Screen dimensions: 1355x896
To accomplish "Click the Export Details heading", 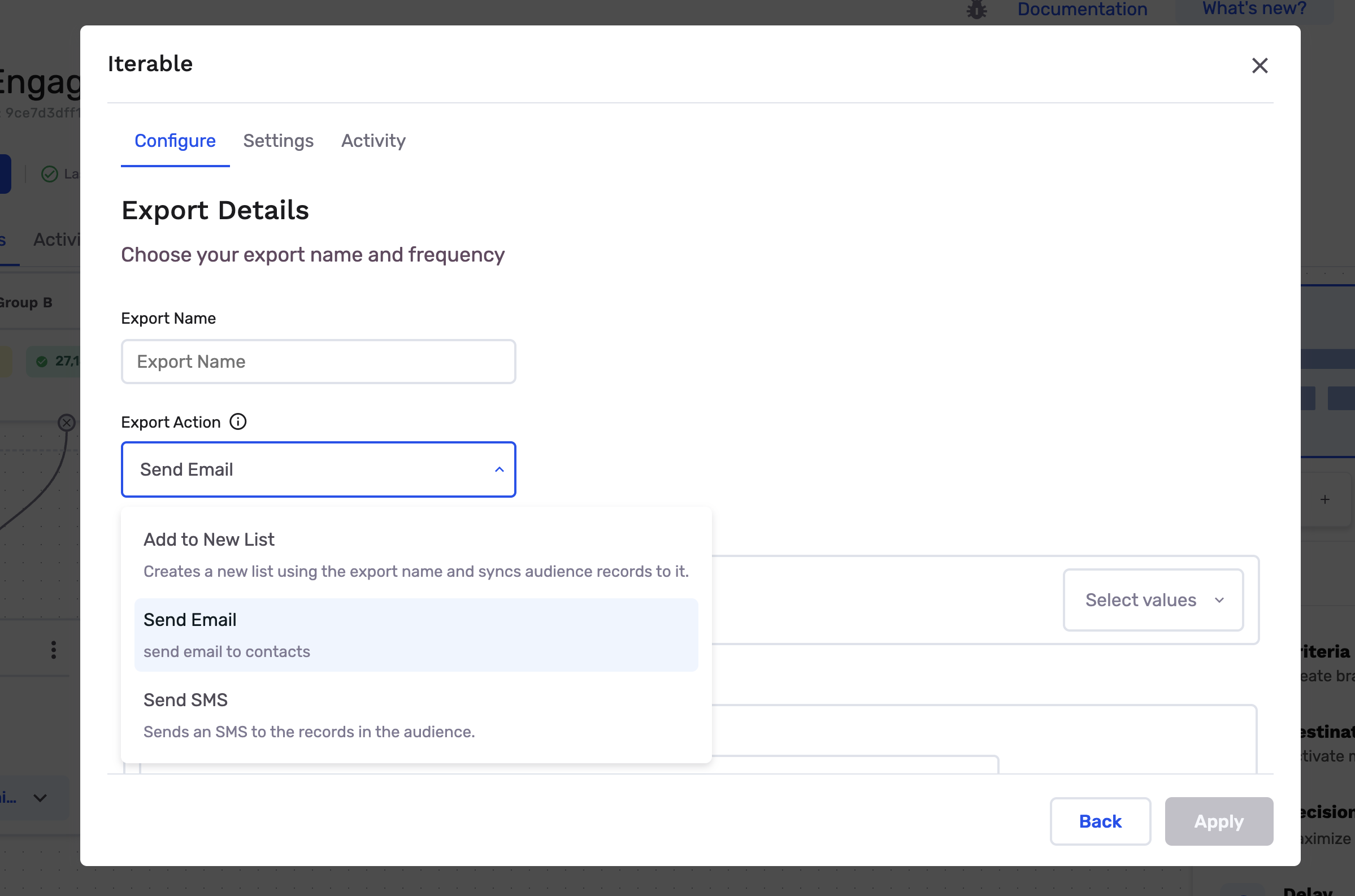I will (x=215, y=210).
